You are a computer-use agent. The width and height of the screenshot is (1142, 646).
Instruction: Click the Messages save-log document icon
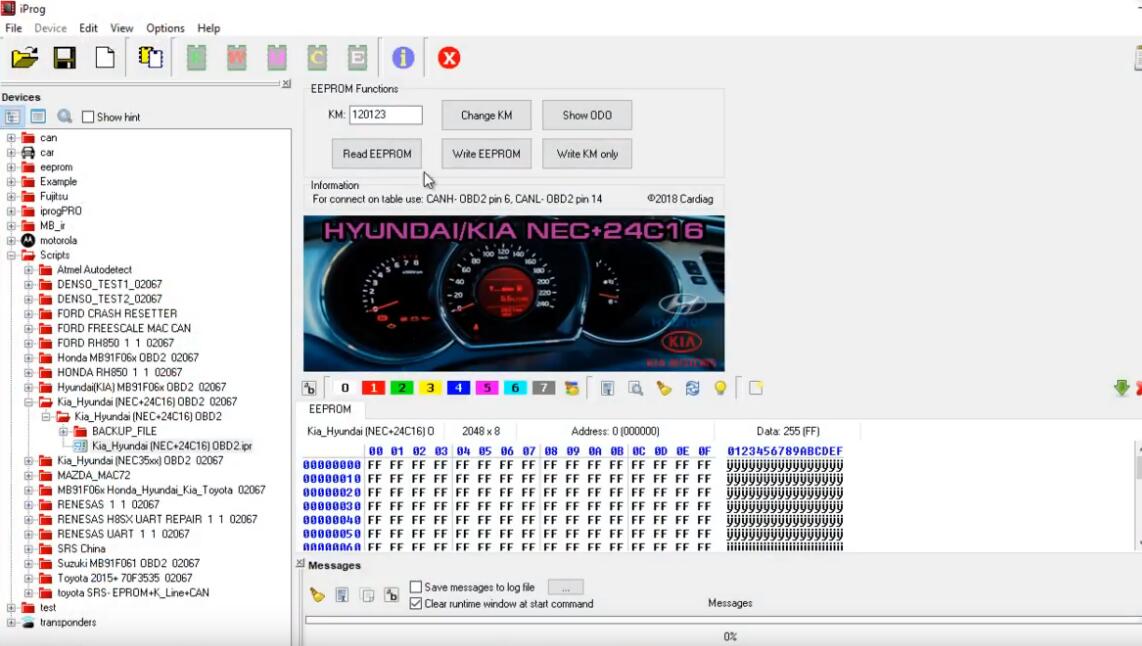point(342,595)
